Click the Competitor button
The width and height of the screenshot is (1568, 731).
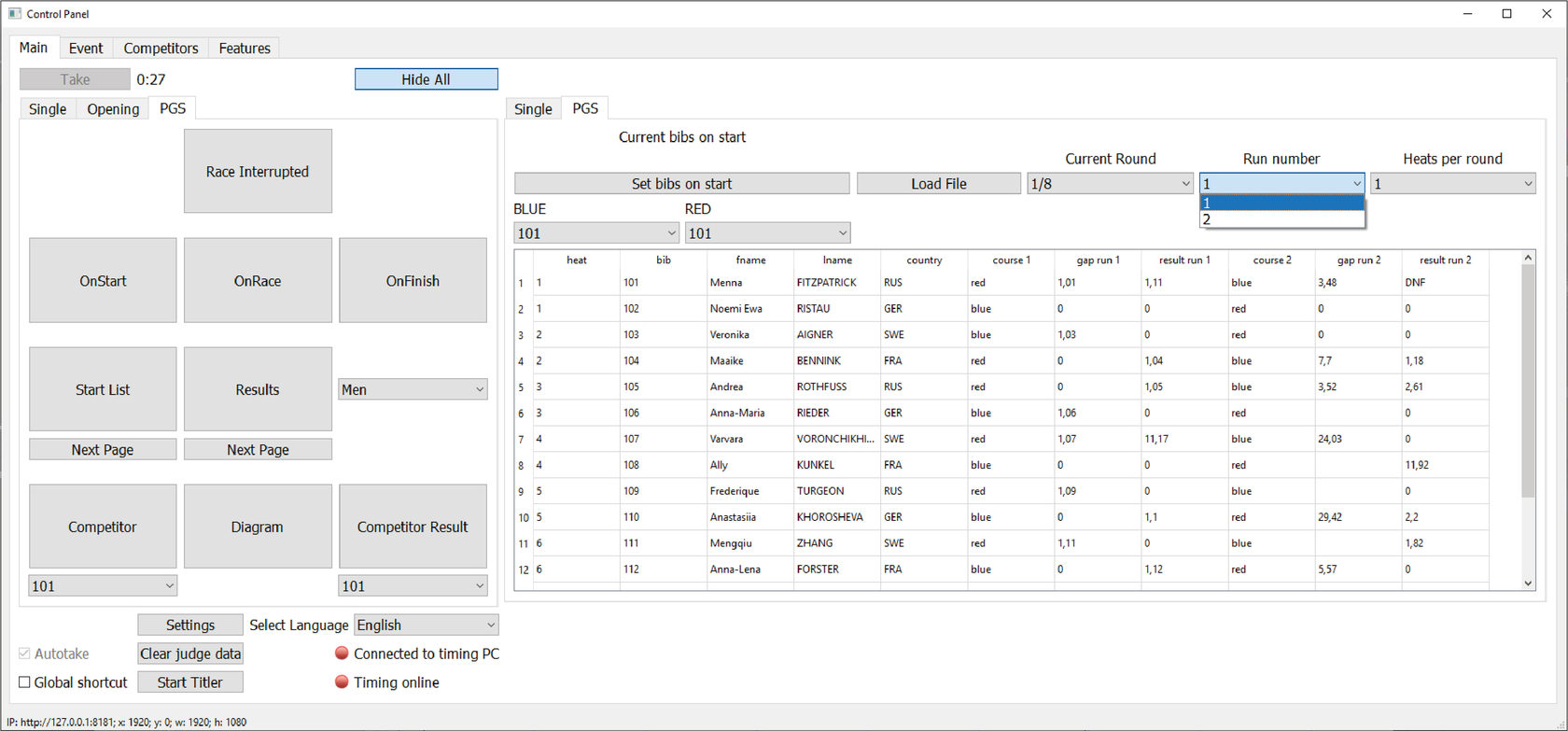(x=103, y=527)
